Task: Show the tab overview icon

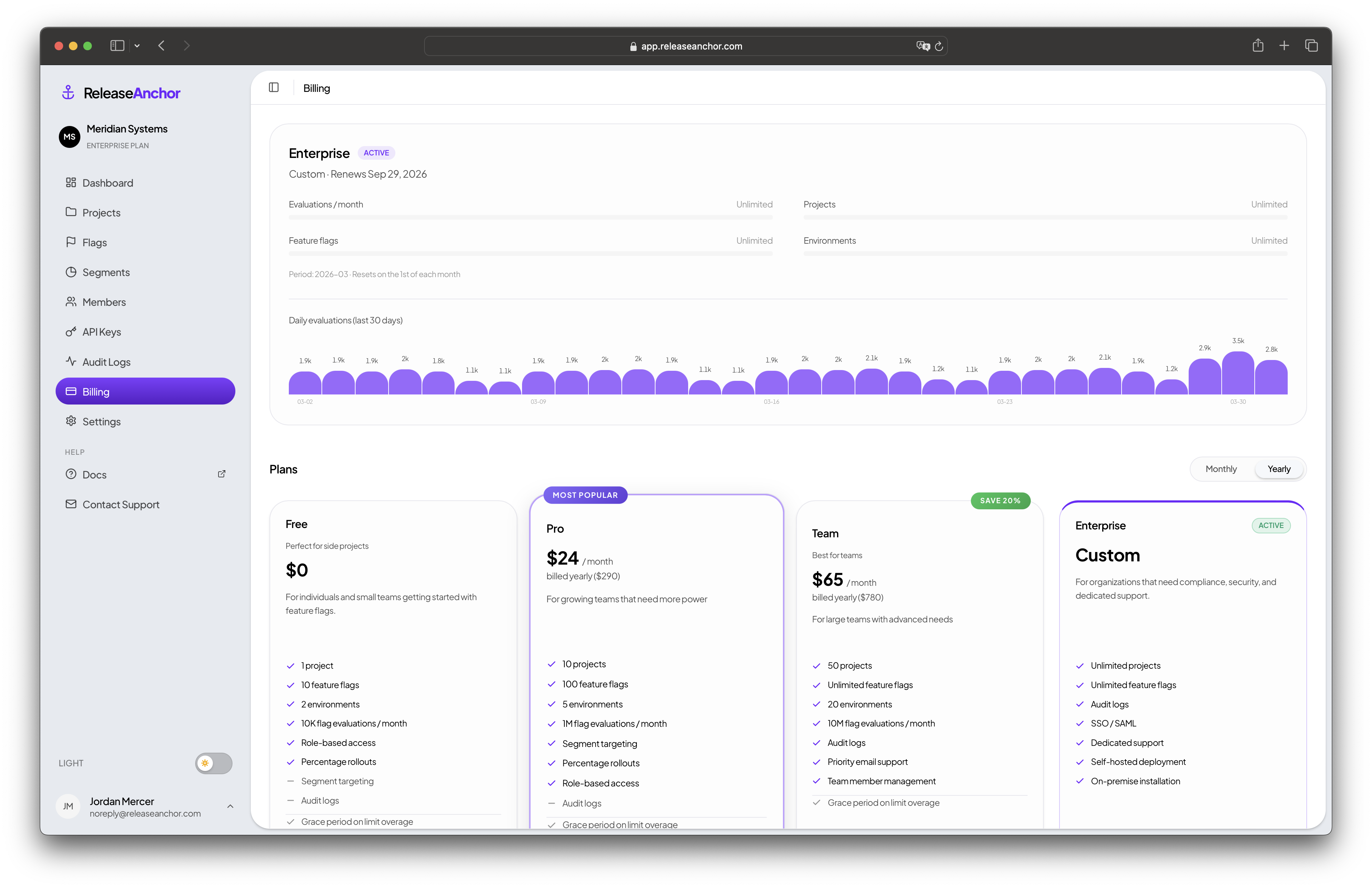Action: (1311, 46)
